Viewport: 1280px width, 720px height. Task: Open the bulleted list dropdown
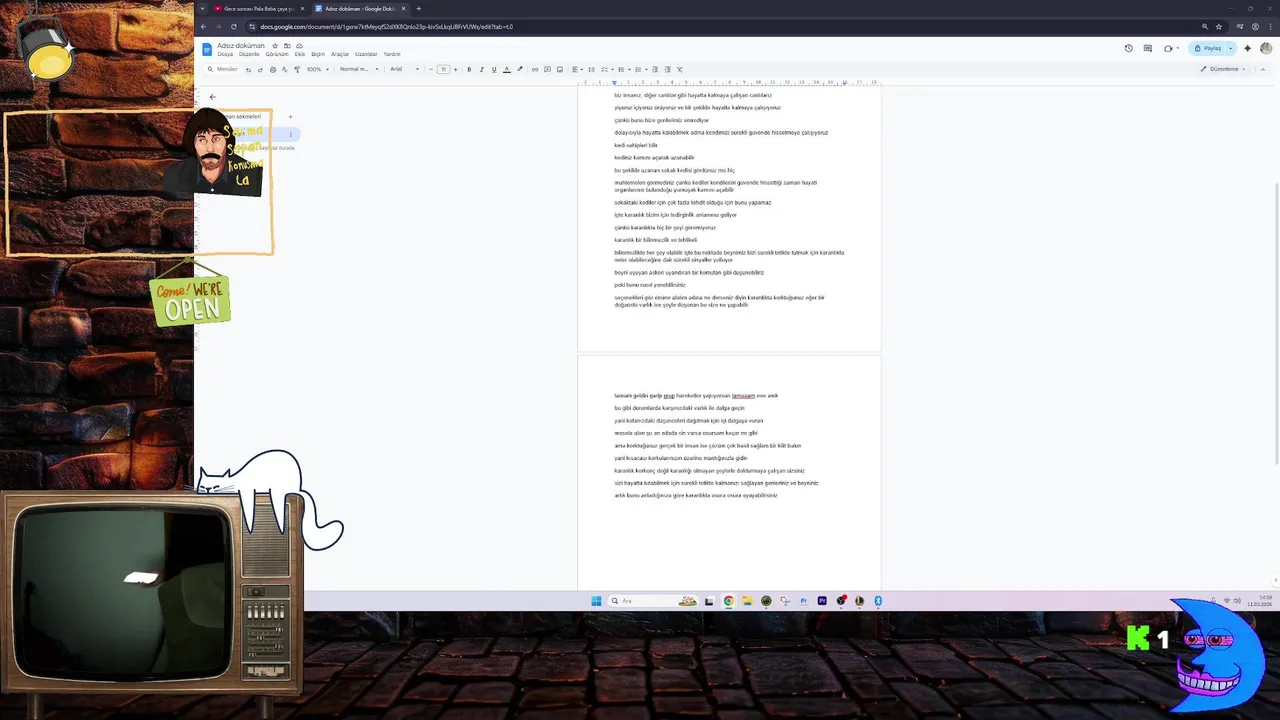click(623, 69)
